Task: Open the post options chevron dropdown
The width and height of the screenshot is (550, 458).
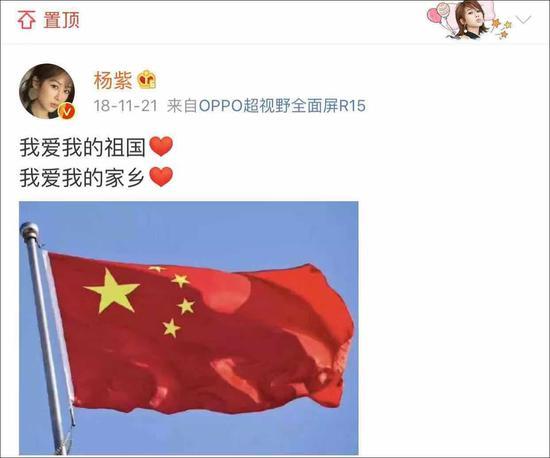Action: coord(524,20)
